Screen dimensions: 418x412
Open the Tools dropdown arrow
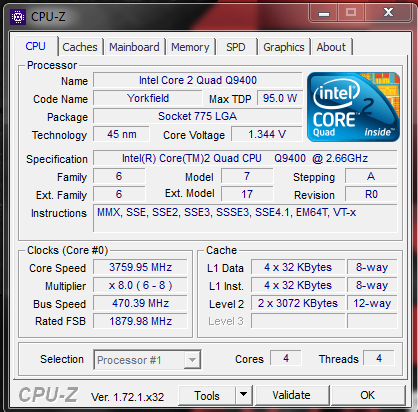244,395
